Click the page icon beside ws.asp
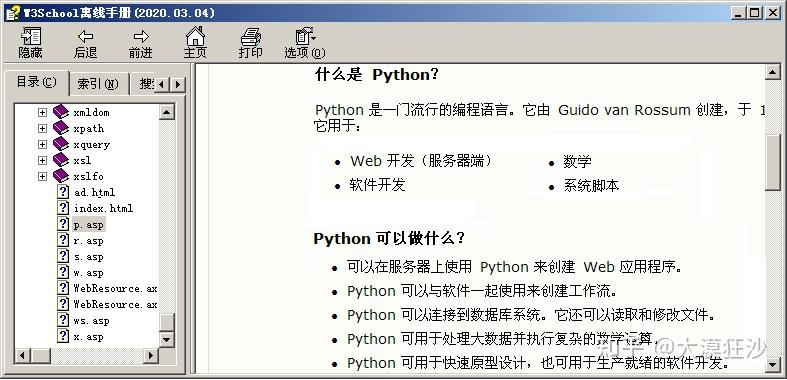 click(63, 320)
